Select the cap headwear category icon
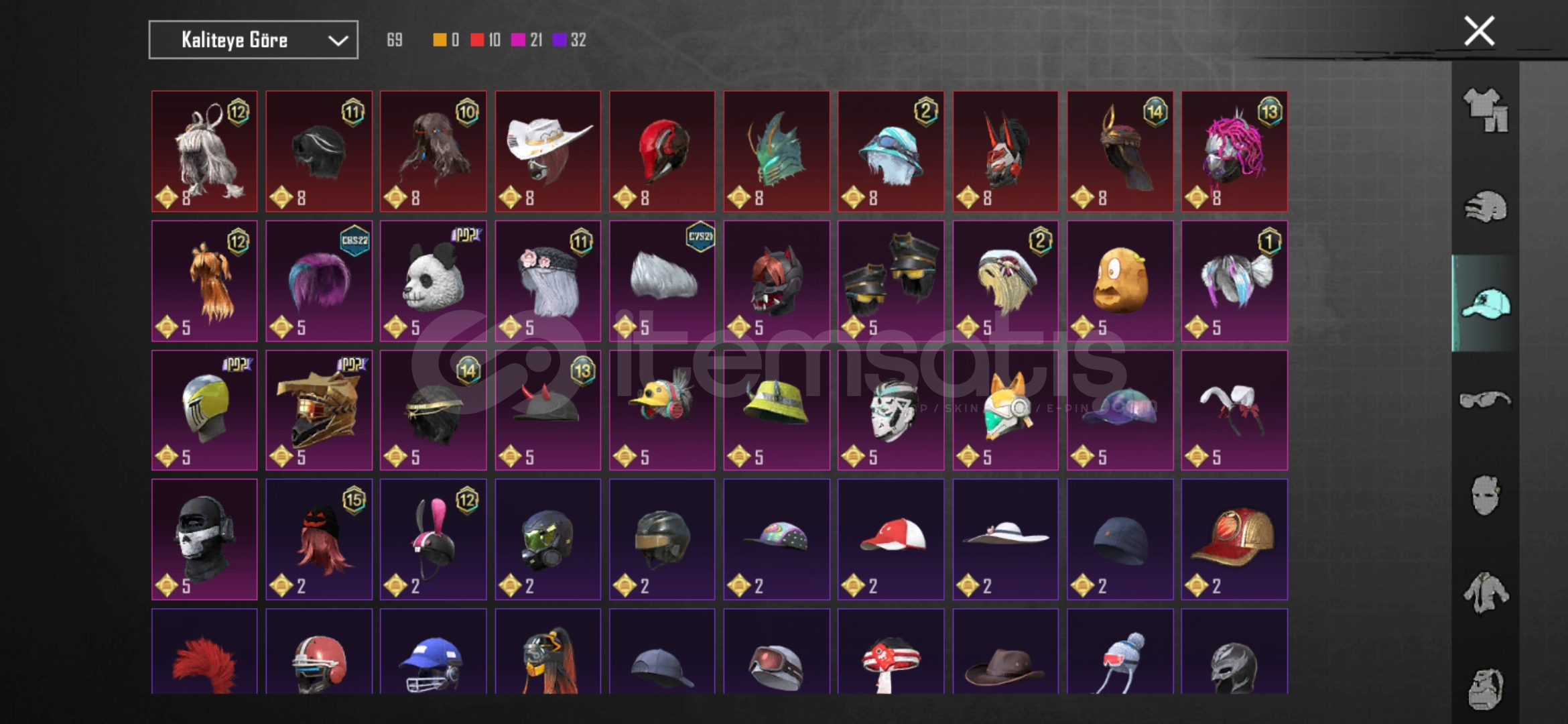1568x724 pixels. tap(1486, 303)
